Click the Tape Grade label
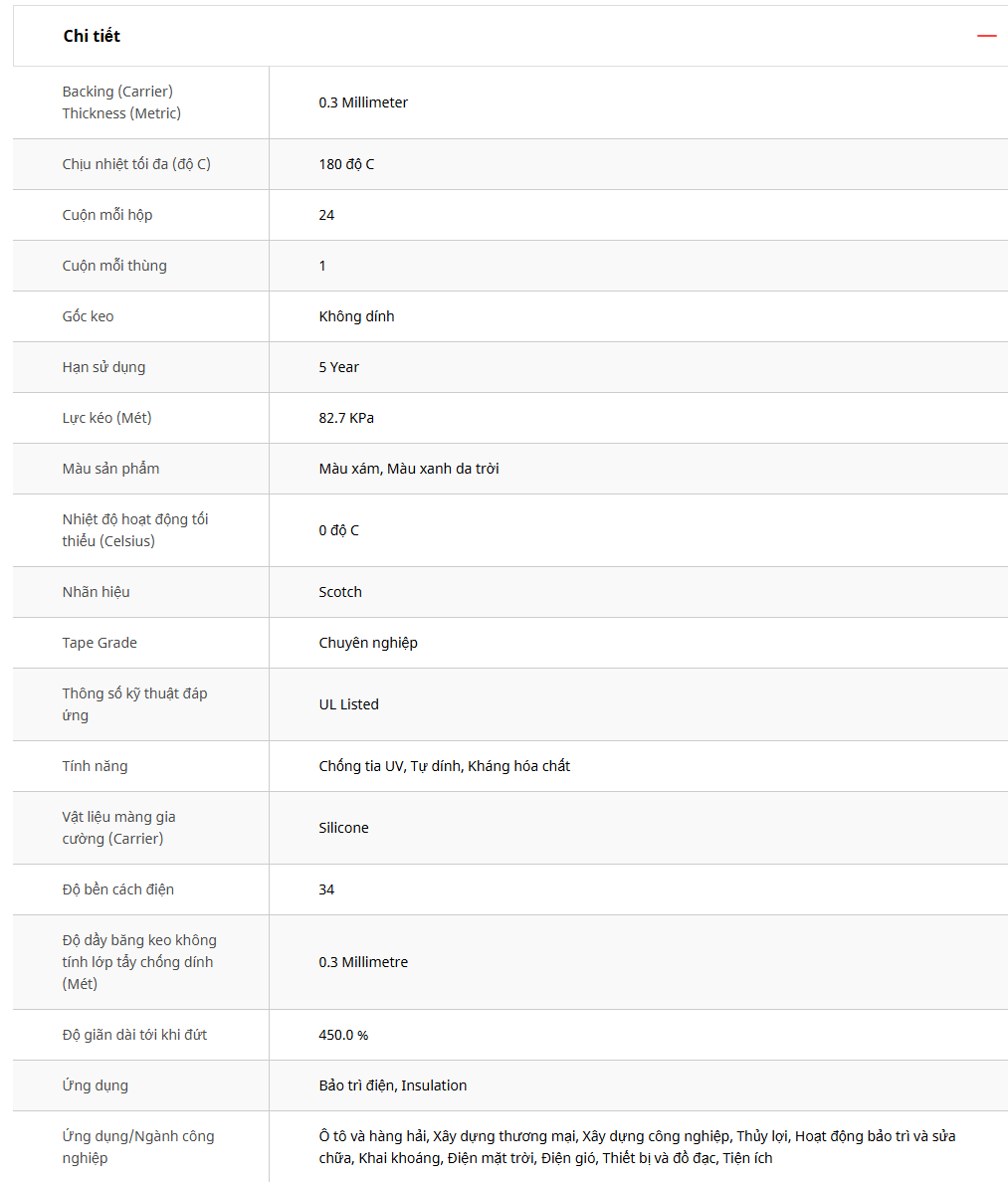Image resolution: width=1008 pixels, height=1182 pixels. (100, 643)
